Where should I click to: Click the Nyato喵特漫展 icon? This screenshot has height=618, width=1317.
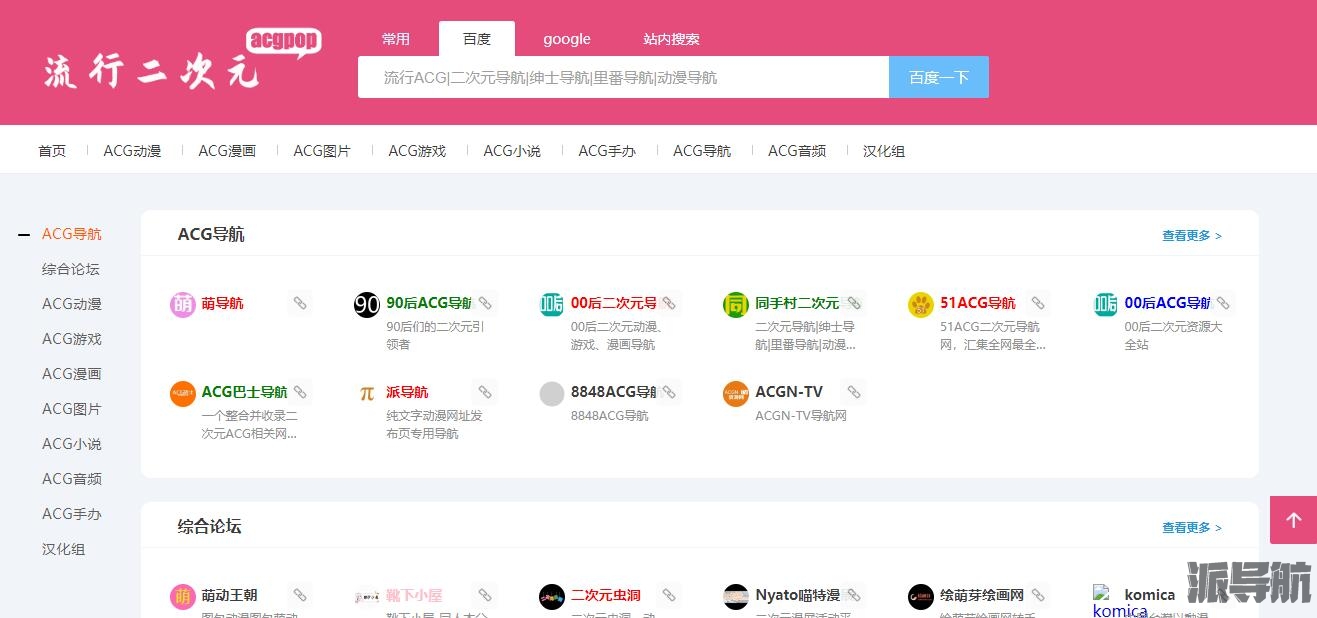pyautogui.click(x=736, y=597)
